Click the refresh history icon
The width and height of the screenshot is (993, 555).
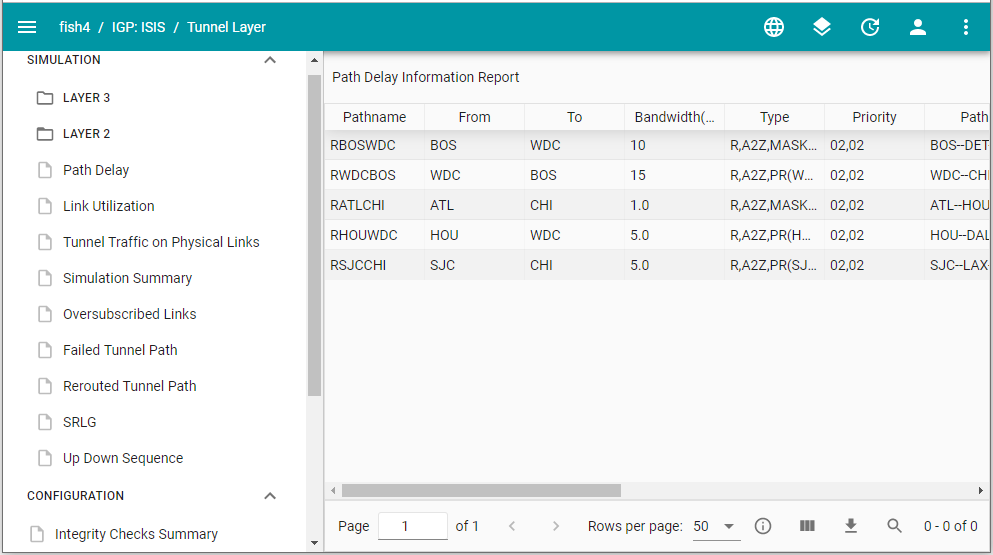point(870,27)
